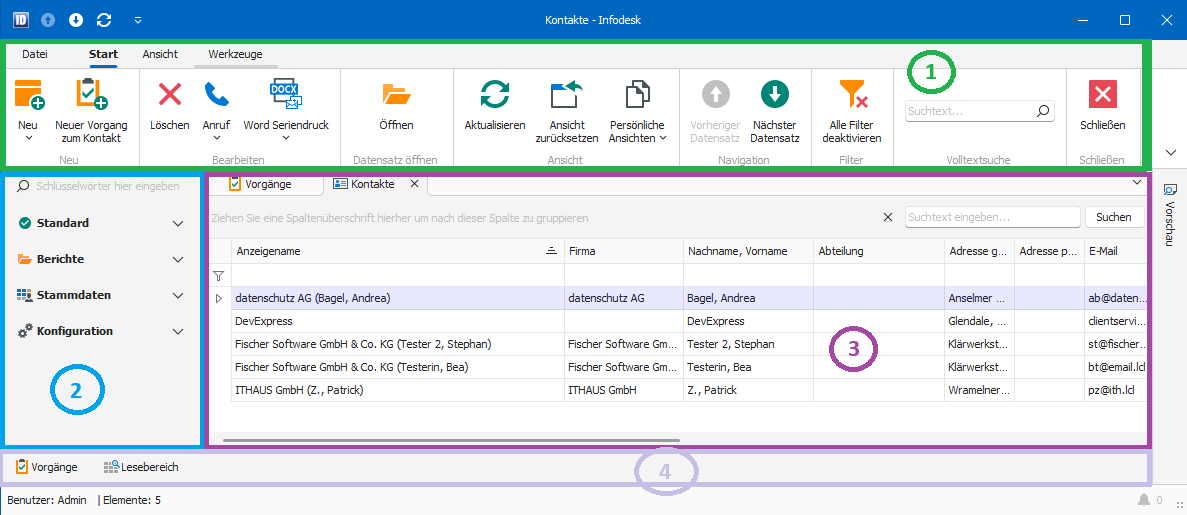Switch to the Ansicht ribbon tab
This screenshot has width=1187, height=515.
tap(160, 54)
